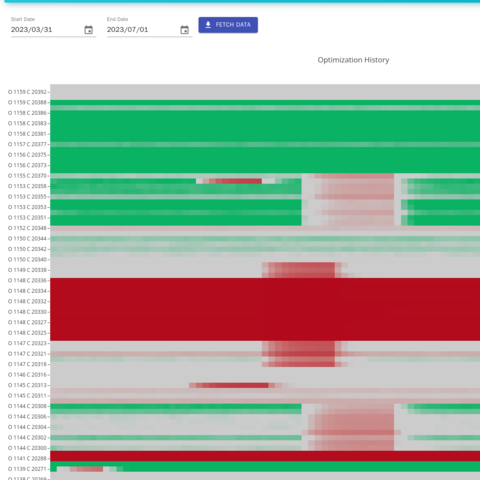Select axis label O 1159 C 20392
This screenshot has width=480, height=480.
click(x=27, y=92)
